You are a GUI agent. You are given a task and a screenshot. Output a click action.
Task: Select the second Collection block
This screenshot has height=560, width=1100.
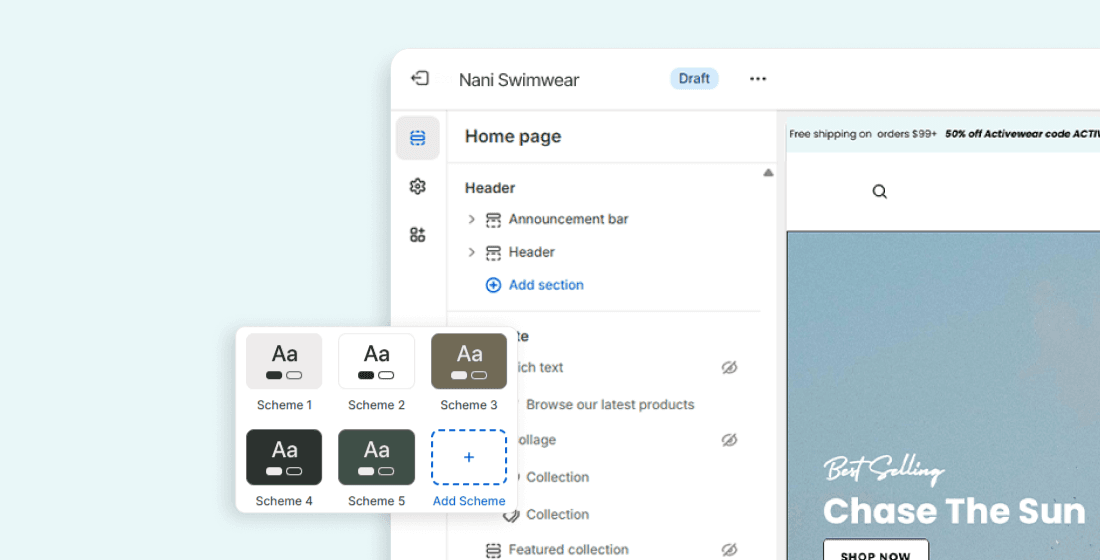click(557, 514)
